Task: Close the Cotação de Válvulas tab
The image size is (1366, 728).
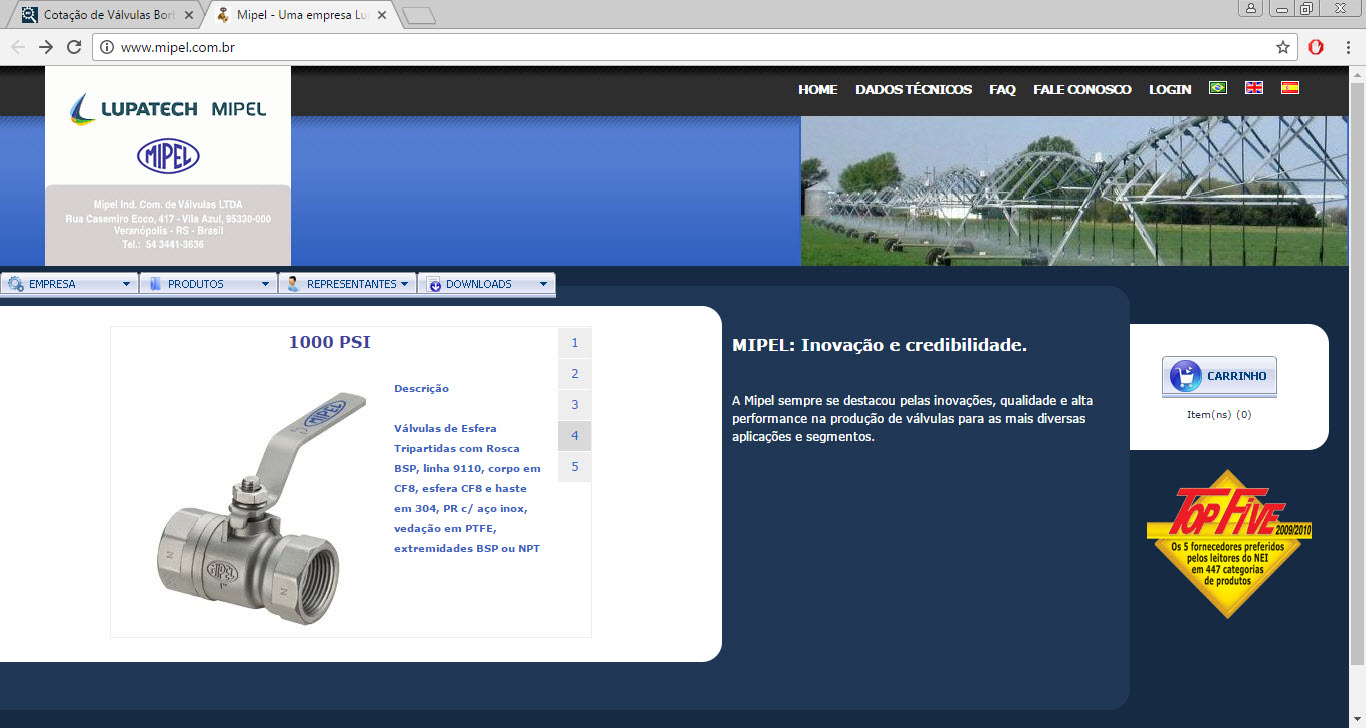Action: coord(189,15)
